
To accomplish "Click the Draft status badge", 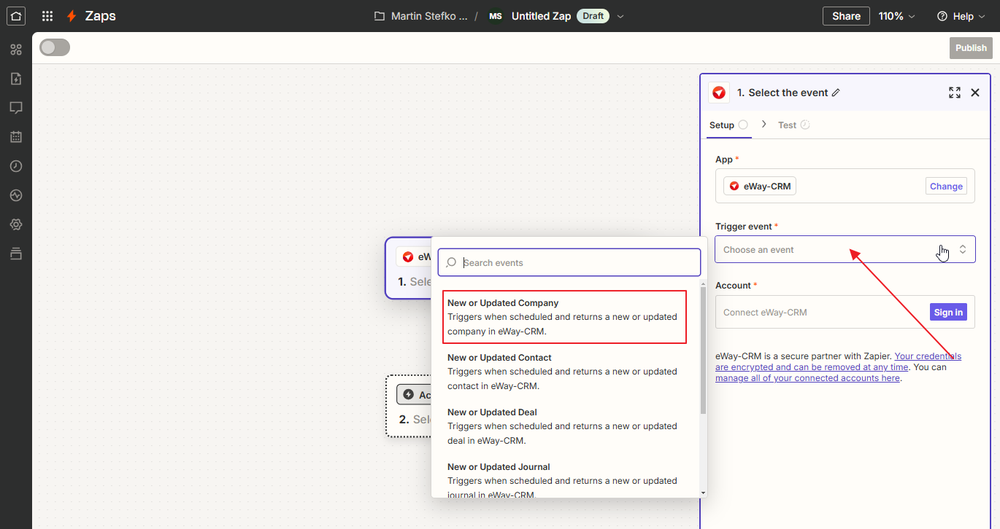I will 592,16.
